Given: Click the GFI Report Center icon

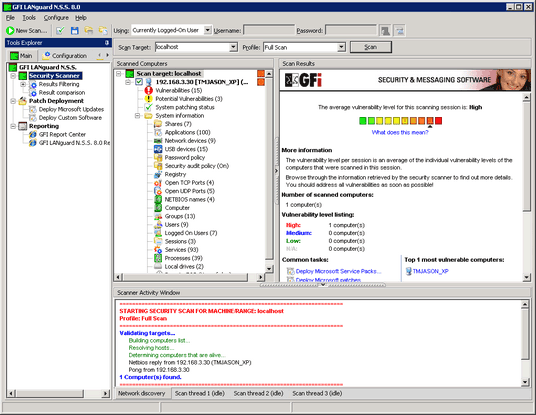Looking at the screenshot, I should tap(33, 134).
